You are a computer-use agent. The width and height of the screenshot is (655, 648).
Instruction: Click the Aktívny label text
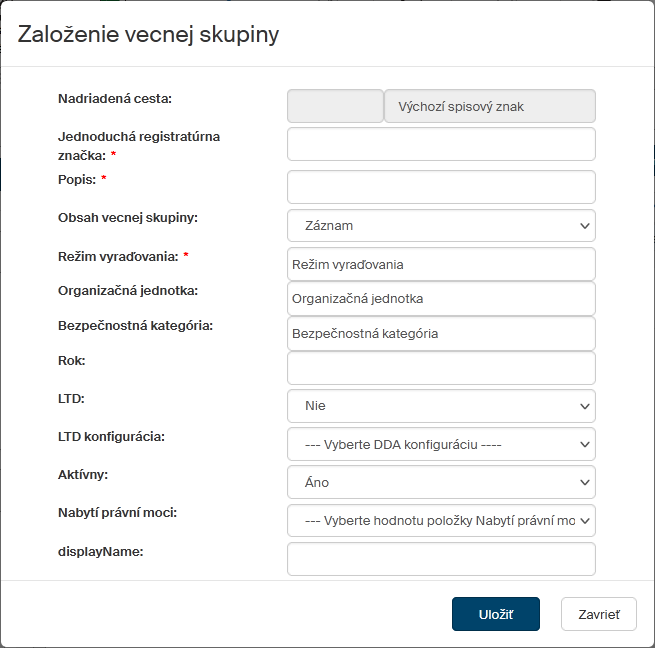point(84,474)
